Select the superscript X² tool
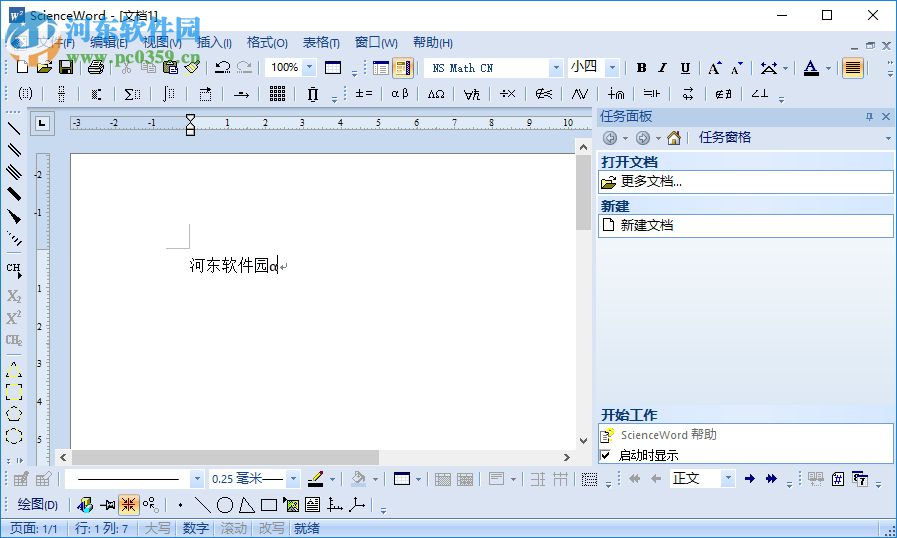This screenshot has width=897, height=538. [x=14, y=318]
